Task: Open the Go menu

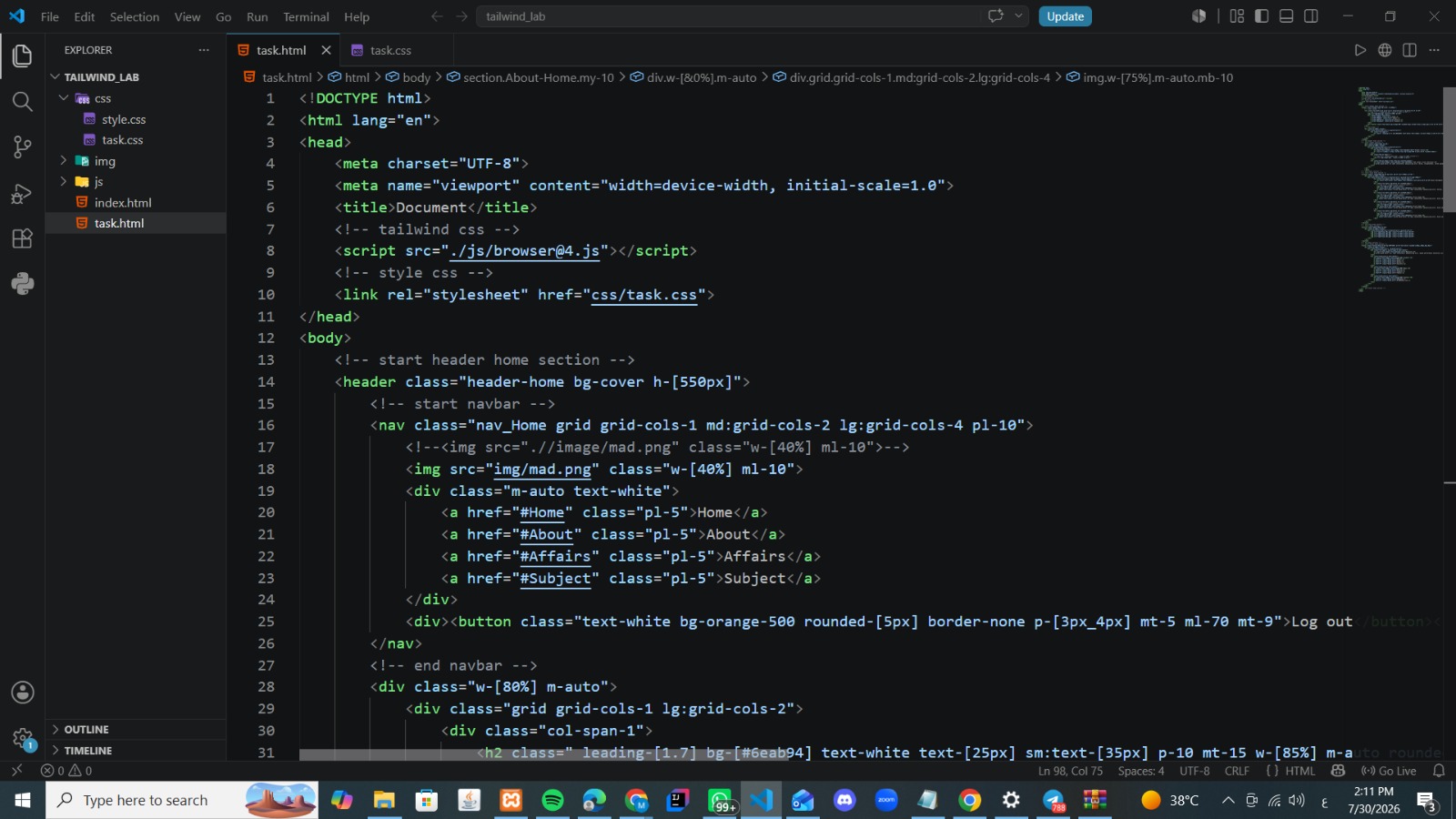Action: click(224, 16)
